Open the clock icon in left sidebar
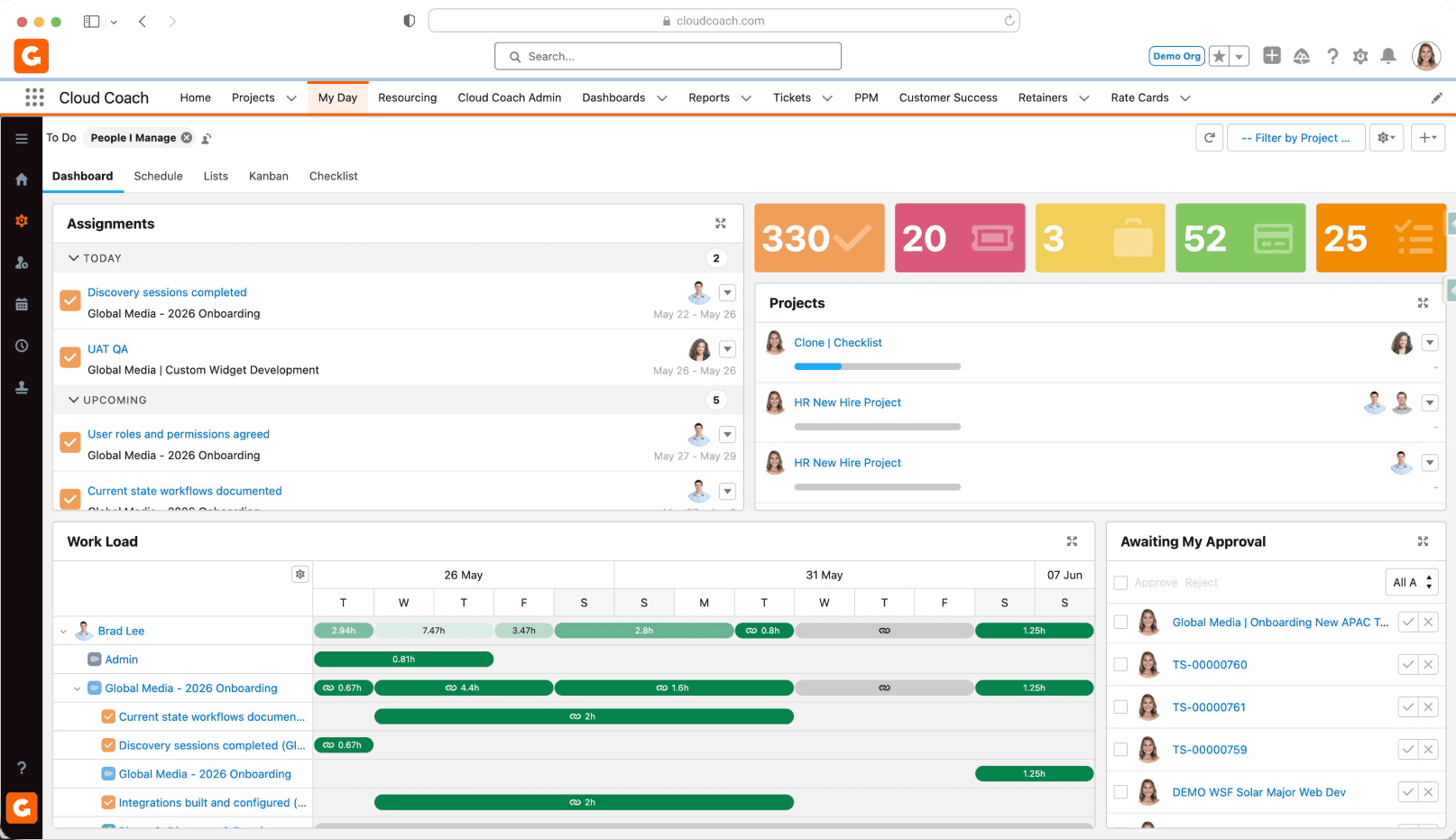 (x=22, y=346)
